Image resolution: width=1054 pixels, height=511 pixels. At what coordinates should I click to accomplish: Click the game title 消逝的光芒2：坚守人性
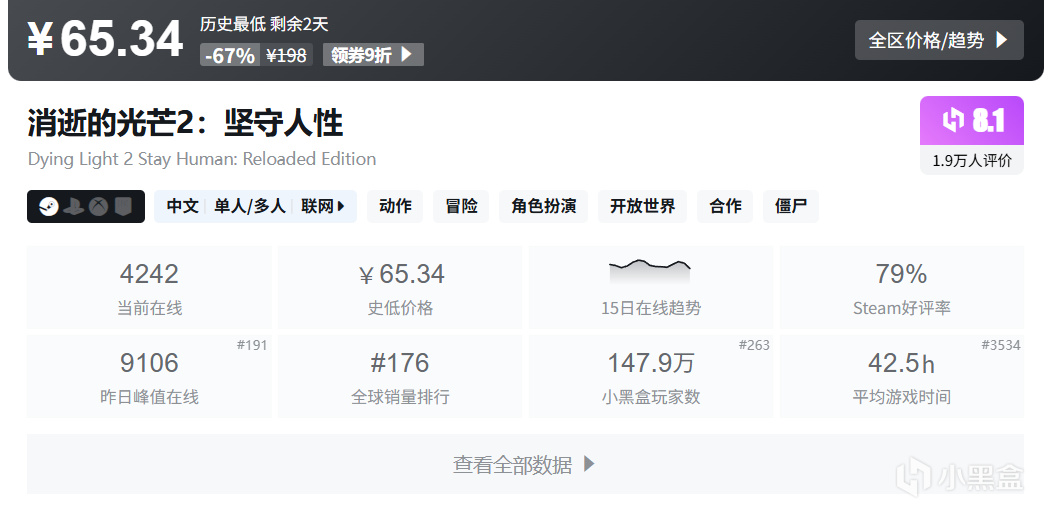tap(186, 124)
